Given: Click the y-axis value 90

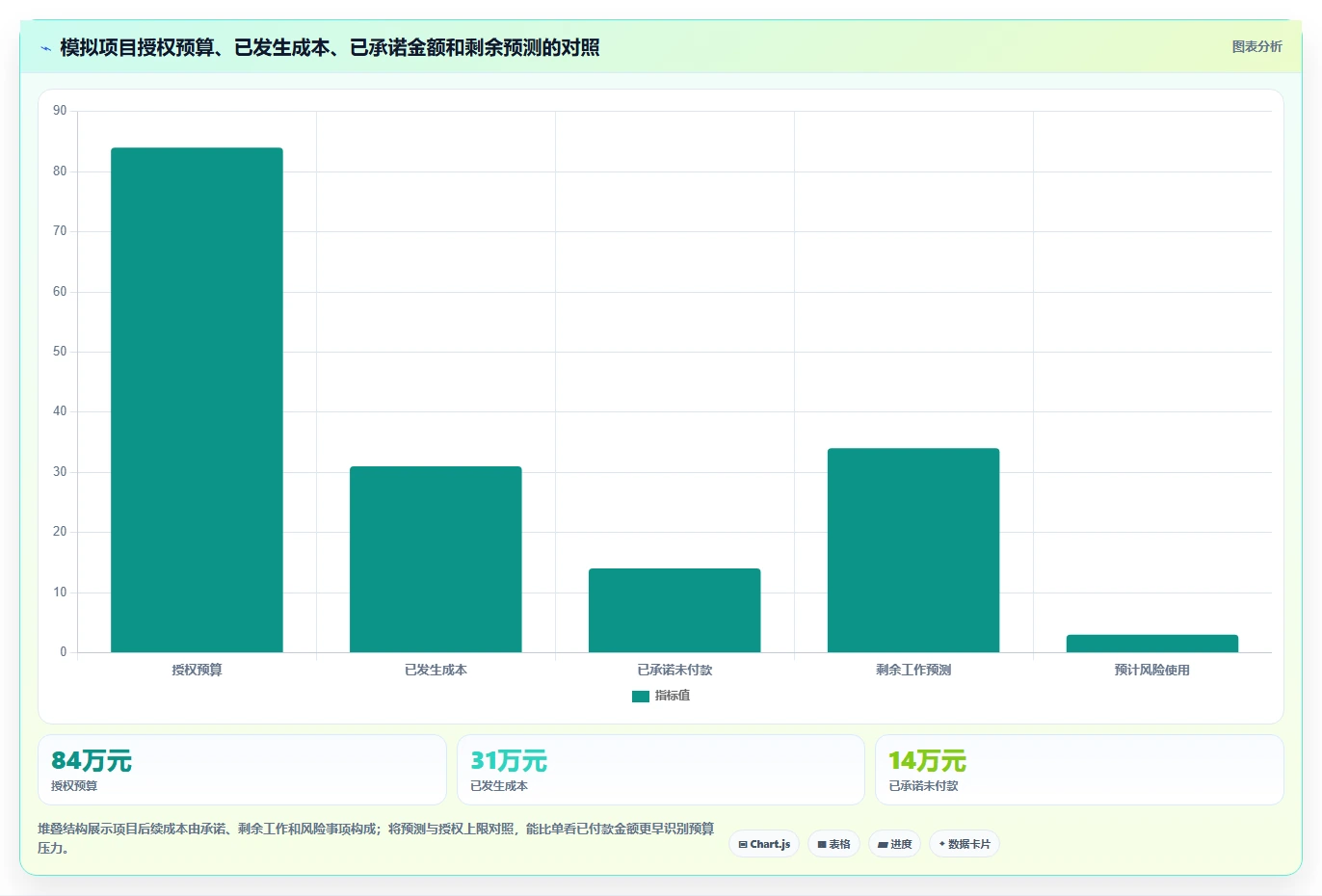Looking at the screenshot, I should [60, 111].
